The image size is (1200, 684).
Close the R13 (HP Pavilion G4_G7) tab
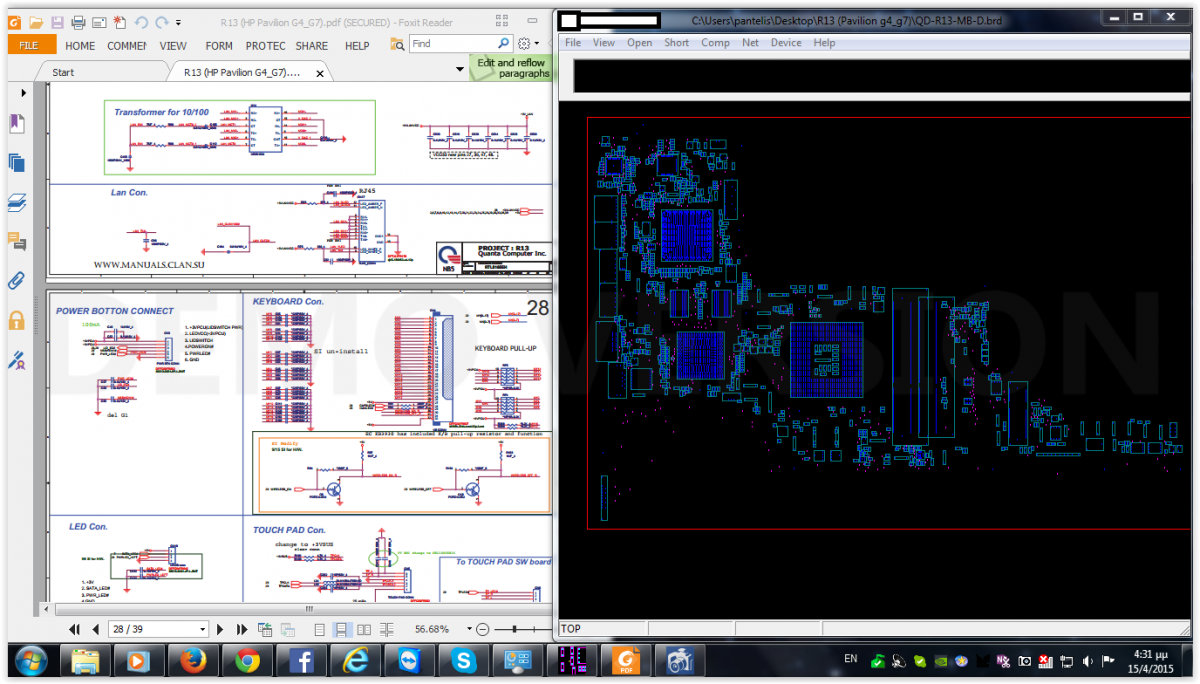[320, 73]
